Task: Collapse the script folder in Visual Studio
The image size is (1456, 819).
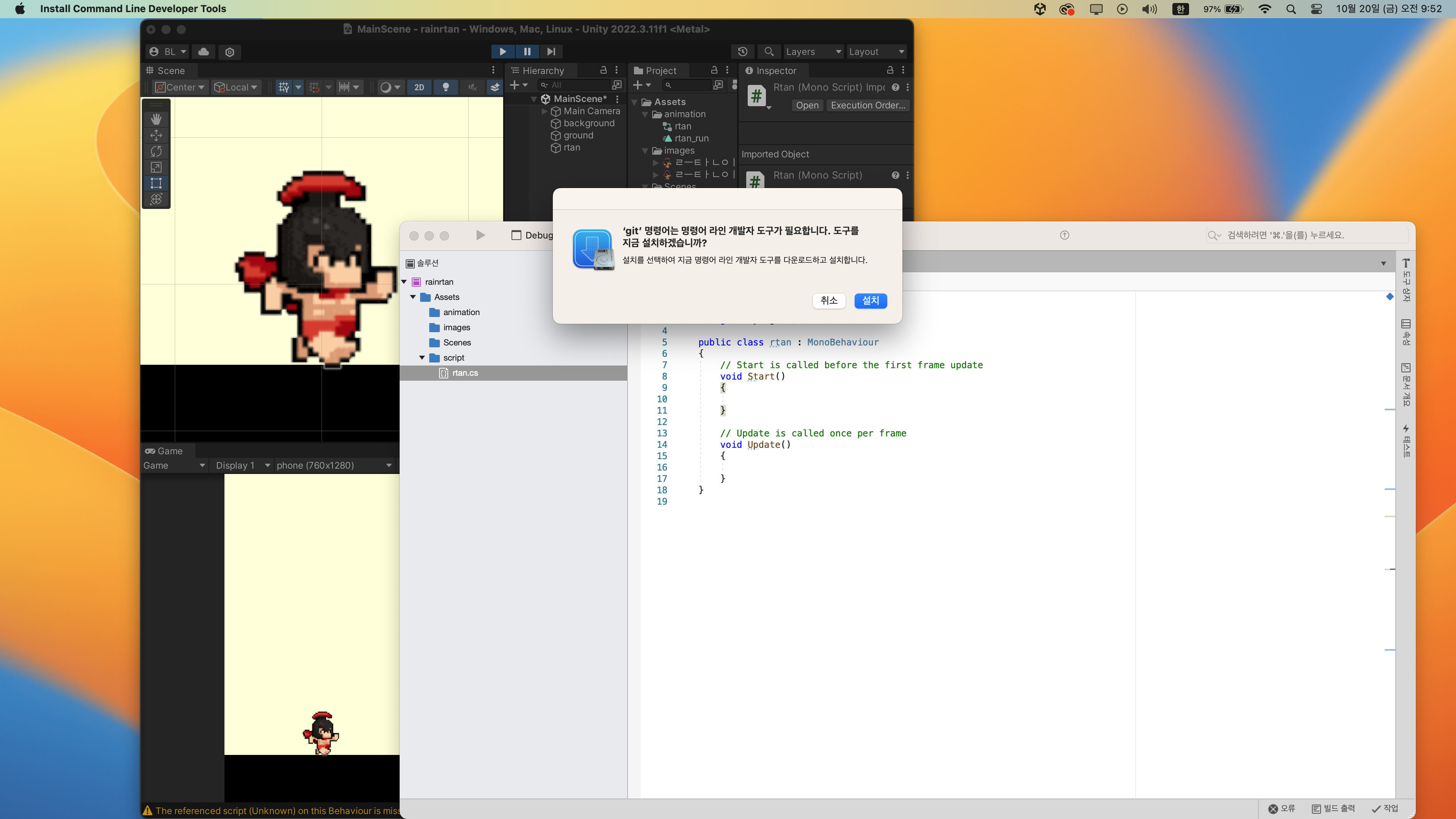Action: (x=422, y=358)
